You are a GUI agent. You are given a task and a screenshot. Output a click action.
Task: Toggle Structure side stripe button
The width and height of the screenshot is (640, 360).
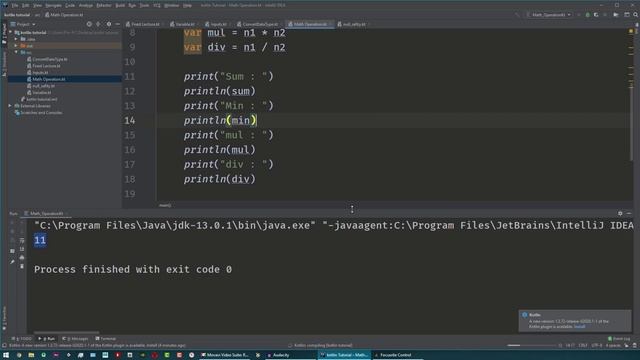[x=4, y=64]
